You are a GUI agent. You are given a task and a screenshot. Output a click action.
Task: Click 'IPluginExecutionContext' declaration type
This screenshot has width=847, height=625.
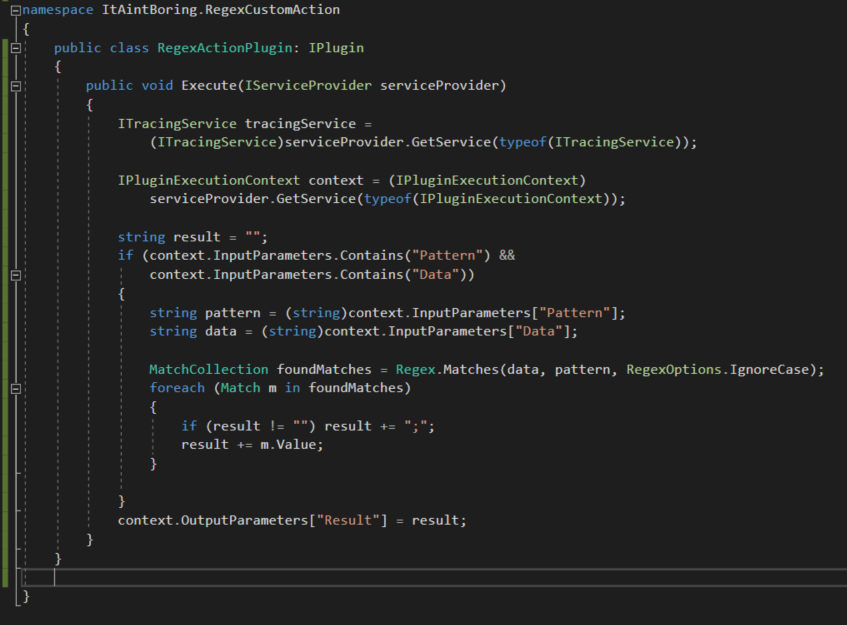coord(209,180)
